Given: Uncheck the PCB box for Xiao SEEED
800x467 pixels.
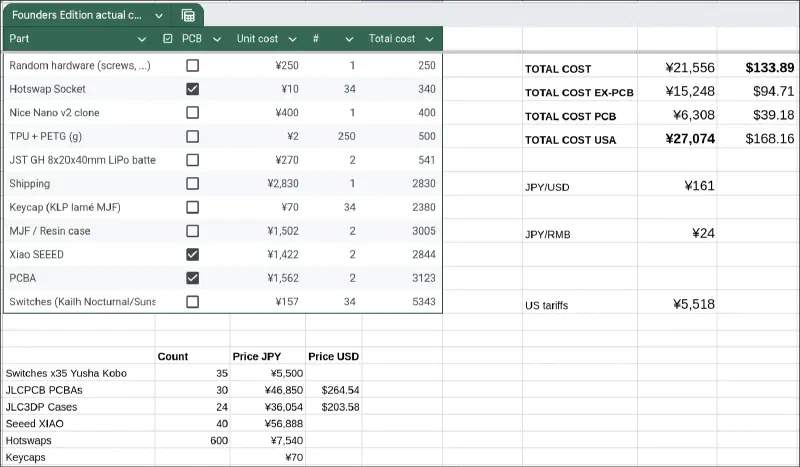Looking at the screenshot, I should pos(192,254).
